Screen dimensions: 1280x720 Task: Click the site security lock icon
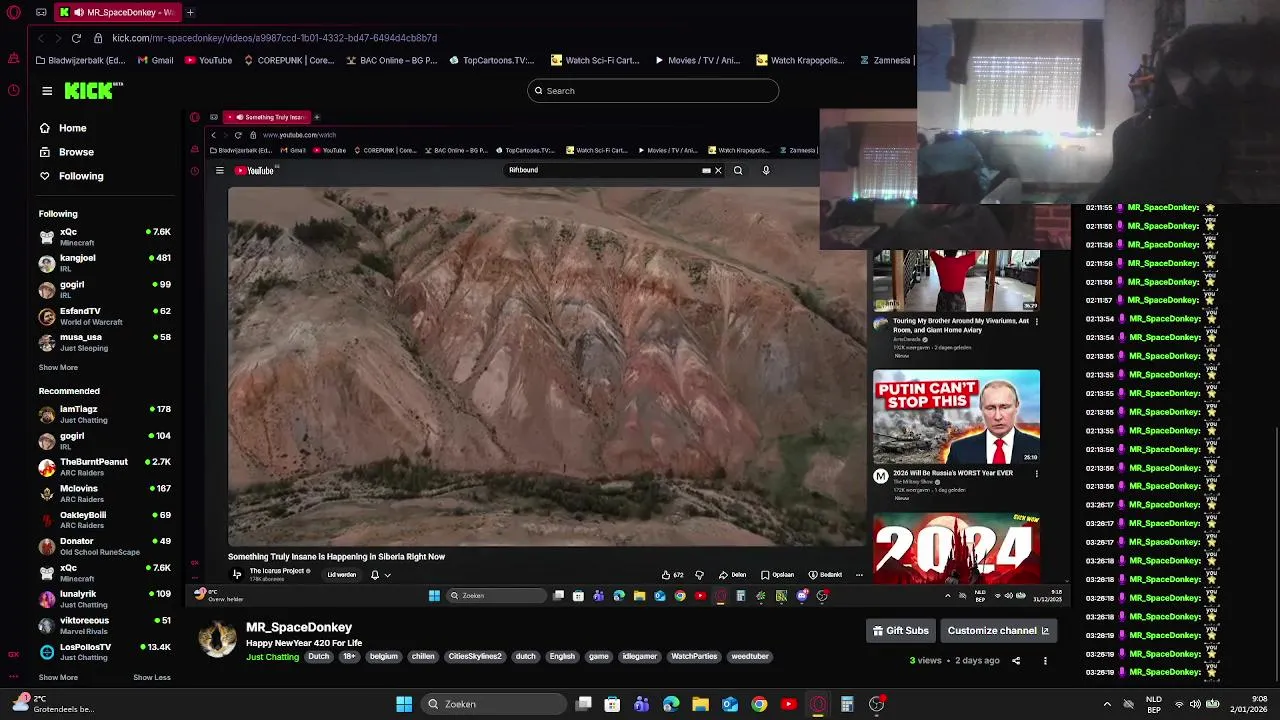tap(98, 38)
